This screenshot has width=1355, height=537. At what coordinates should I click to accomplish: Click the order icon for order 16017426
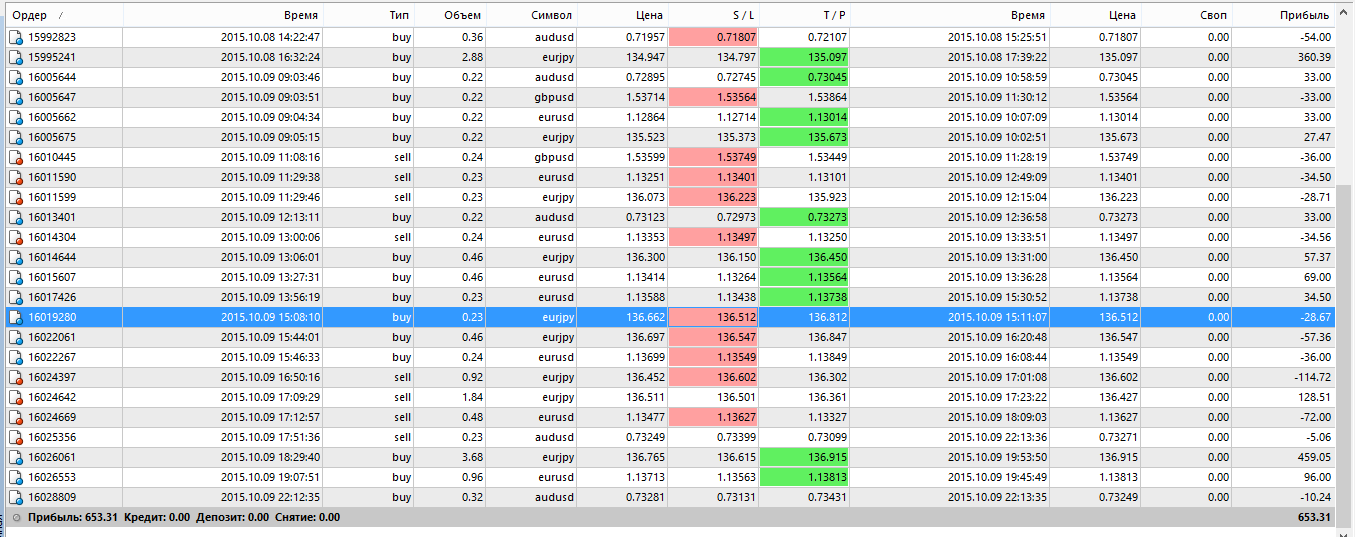(x=15, y=297)
